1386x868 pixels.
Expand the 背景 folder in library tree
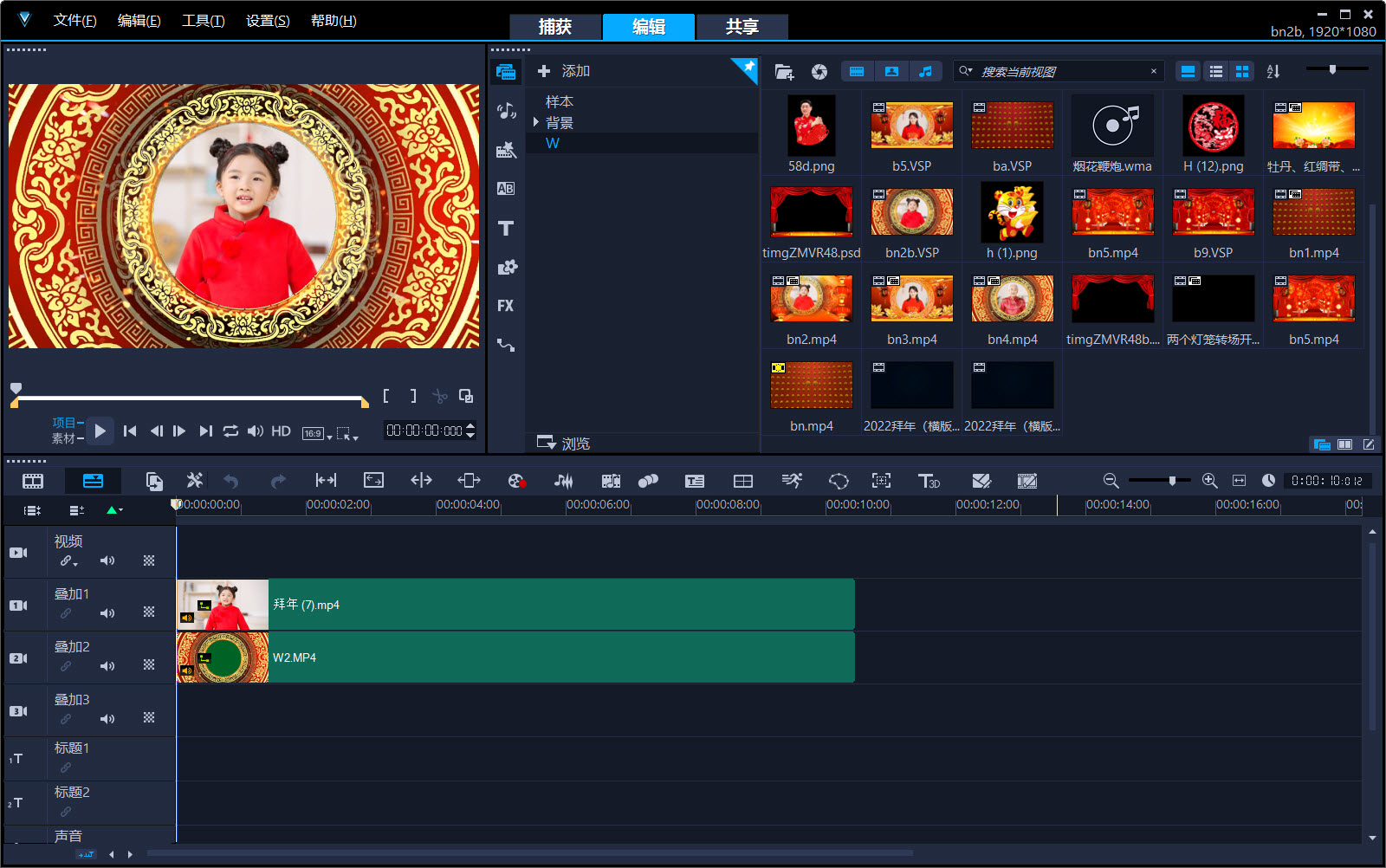click(536, 122)
